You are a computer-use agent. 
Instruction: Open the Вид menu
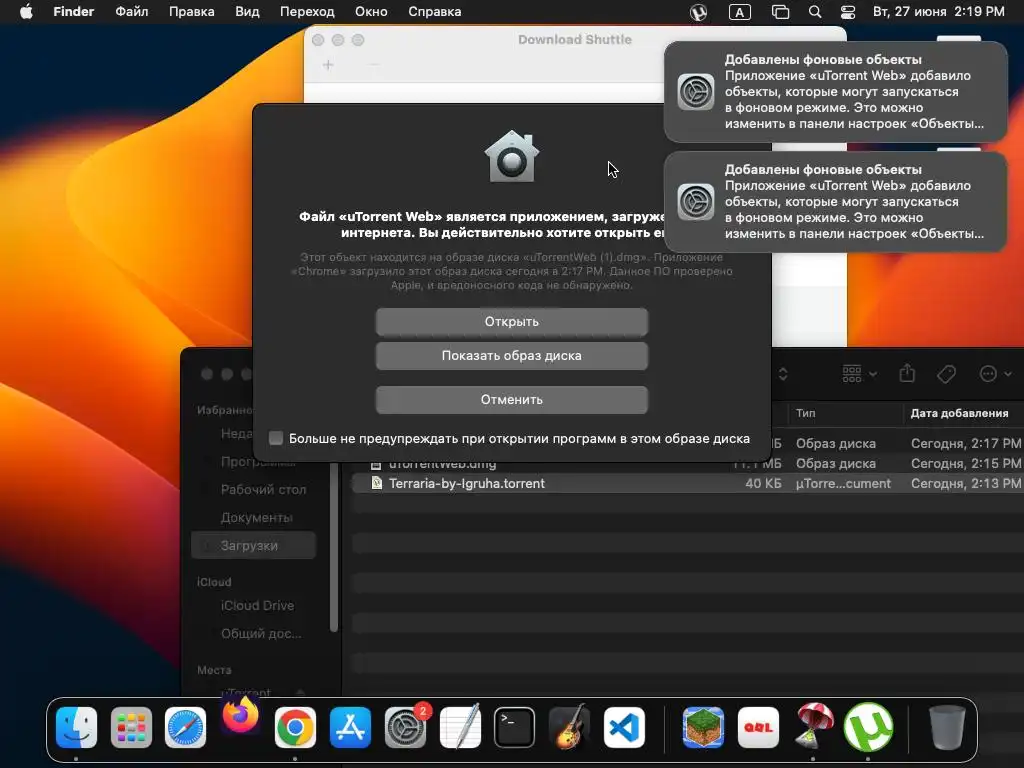coord(247,12)
